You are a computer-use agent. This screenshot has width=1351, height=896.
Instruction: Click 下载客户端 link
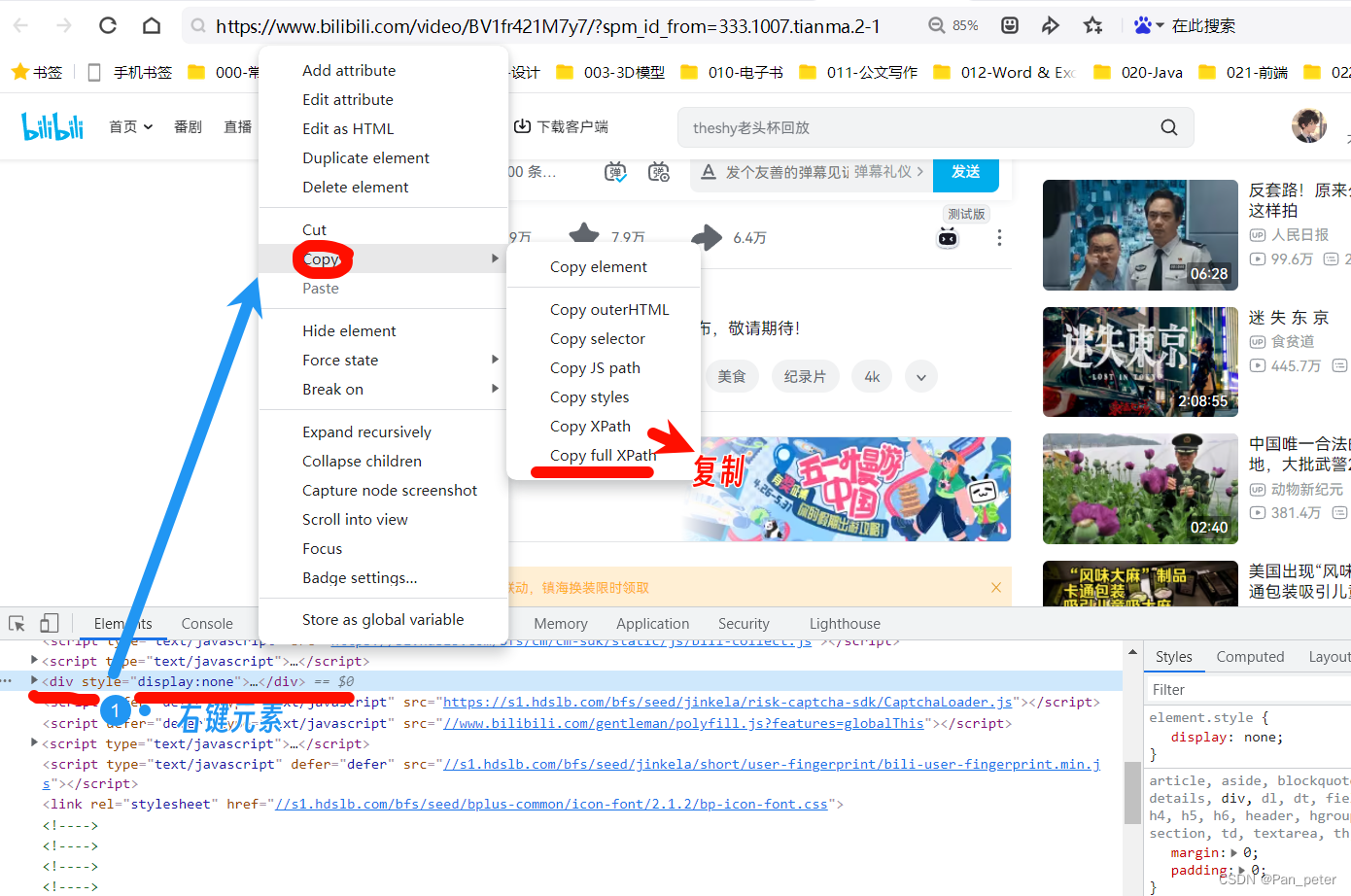(561, 126)
